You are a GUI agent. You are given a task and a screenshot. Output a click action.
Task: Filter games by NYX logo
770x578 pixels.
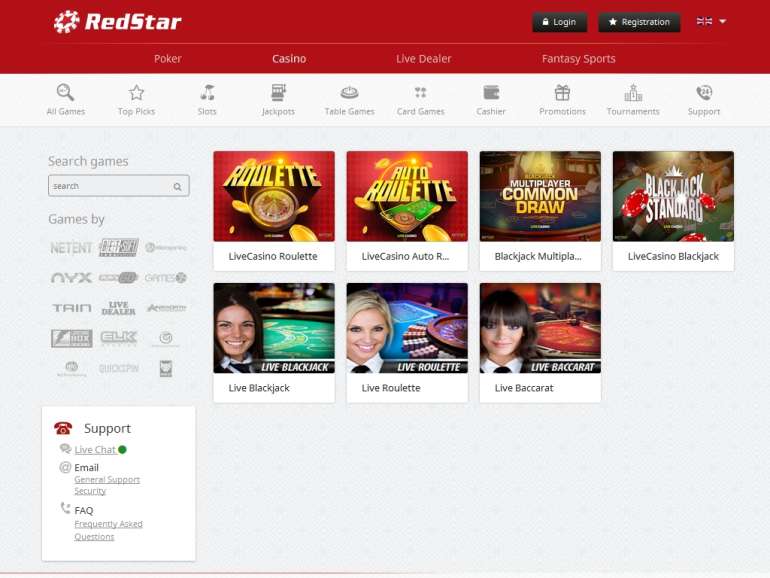(72, 278)
